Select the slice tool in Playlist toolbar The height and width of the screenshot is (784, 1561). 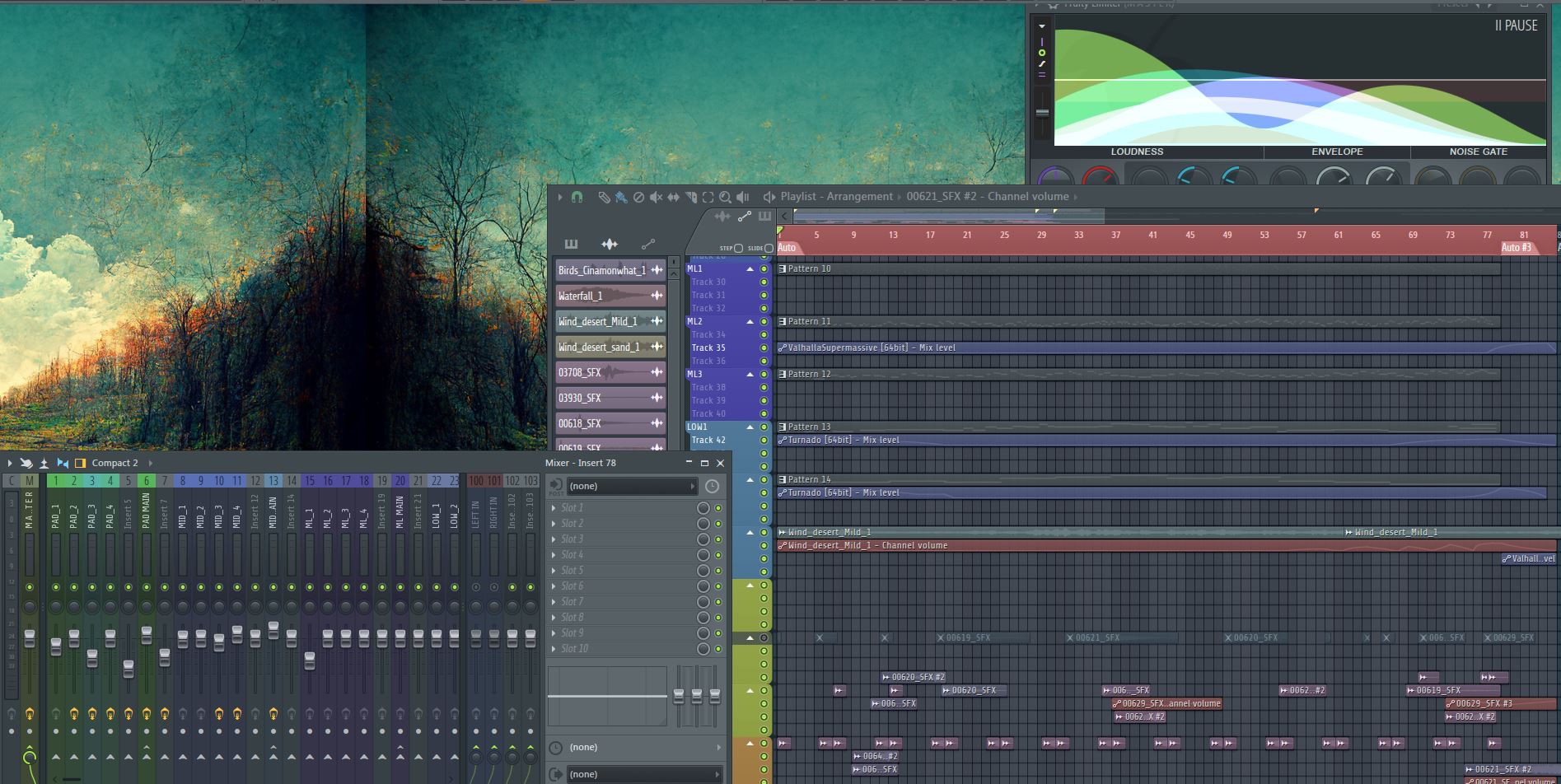(x=691, y=197)
